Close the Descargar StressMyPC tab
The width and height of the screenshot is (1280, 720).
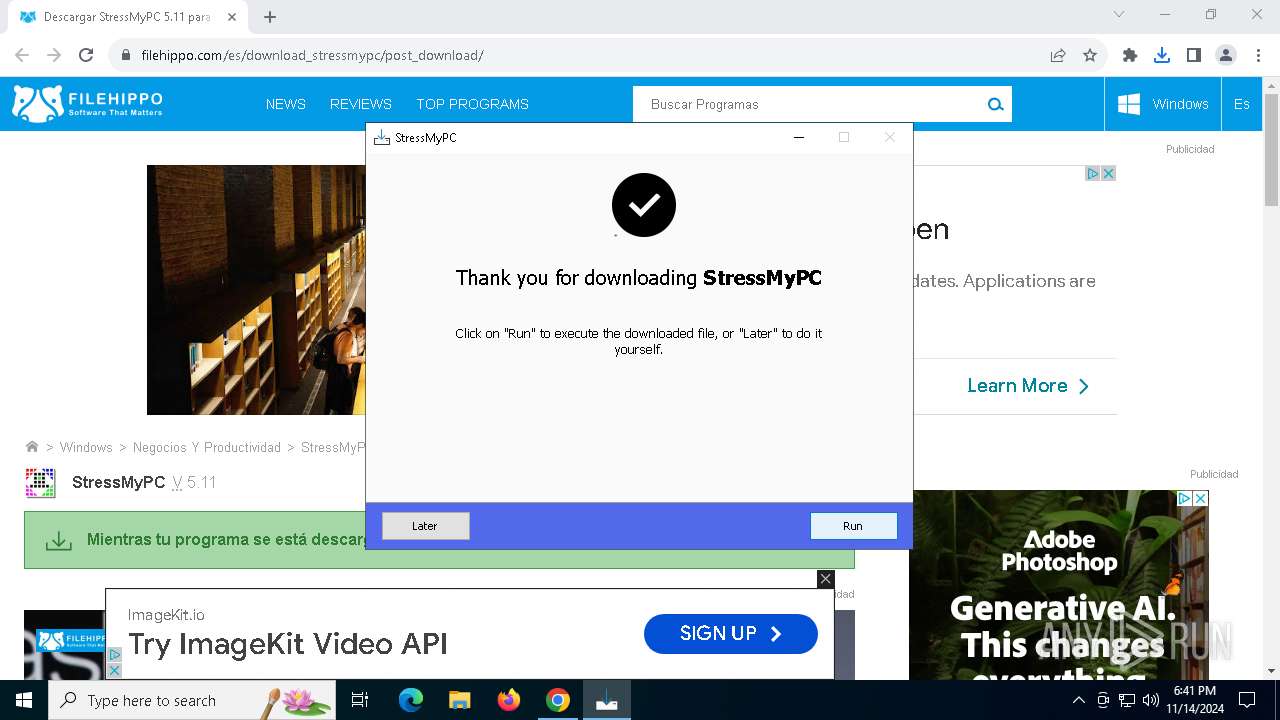pos(232,16)
